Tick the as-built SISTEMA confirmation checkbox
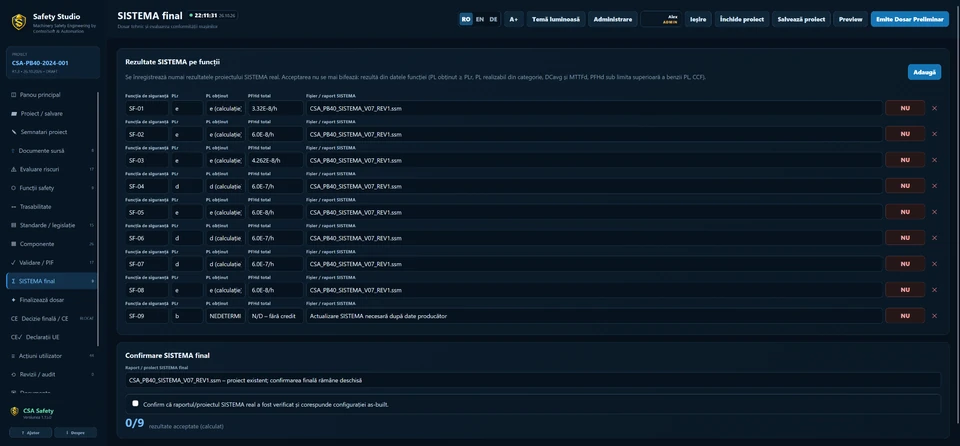Screen dimensions: 960x446 coord(135,404)
